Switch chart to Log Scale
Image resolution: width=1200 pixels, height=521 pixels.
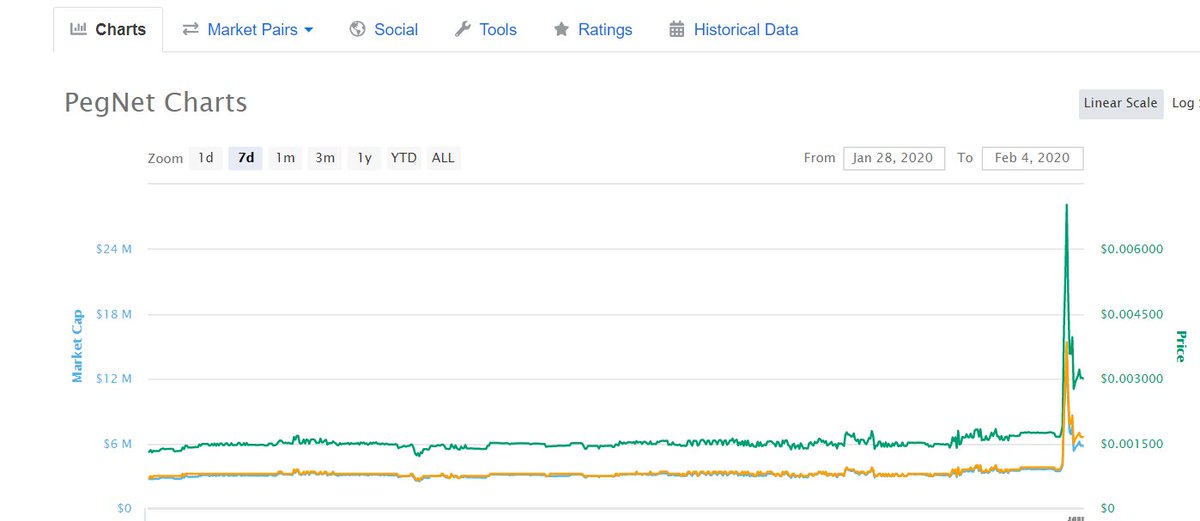coord(1184,103)
